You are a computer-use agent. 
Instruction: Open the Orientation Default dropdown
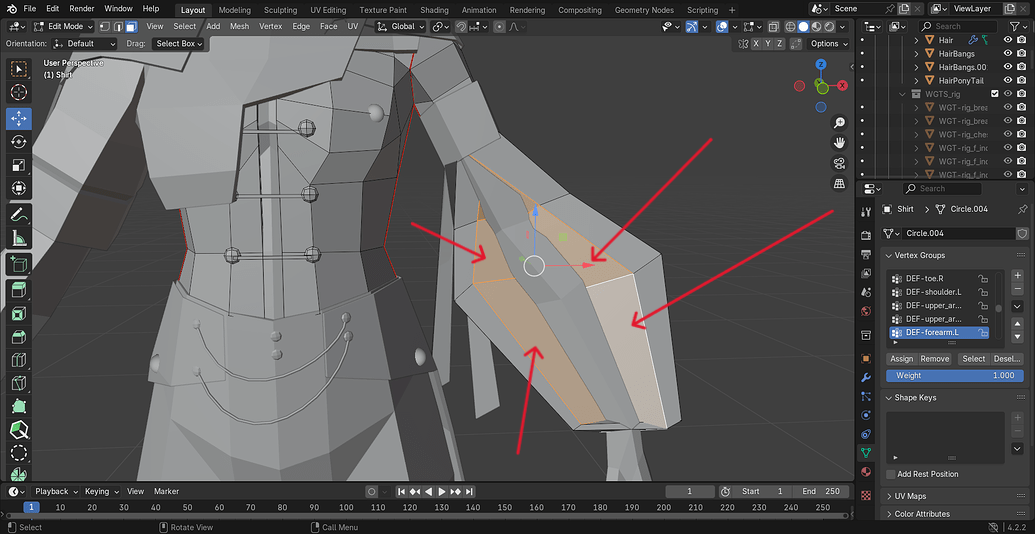coord(84,44)
